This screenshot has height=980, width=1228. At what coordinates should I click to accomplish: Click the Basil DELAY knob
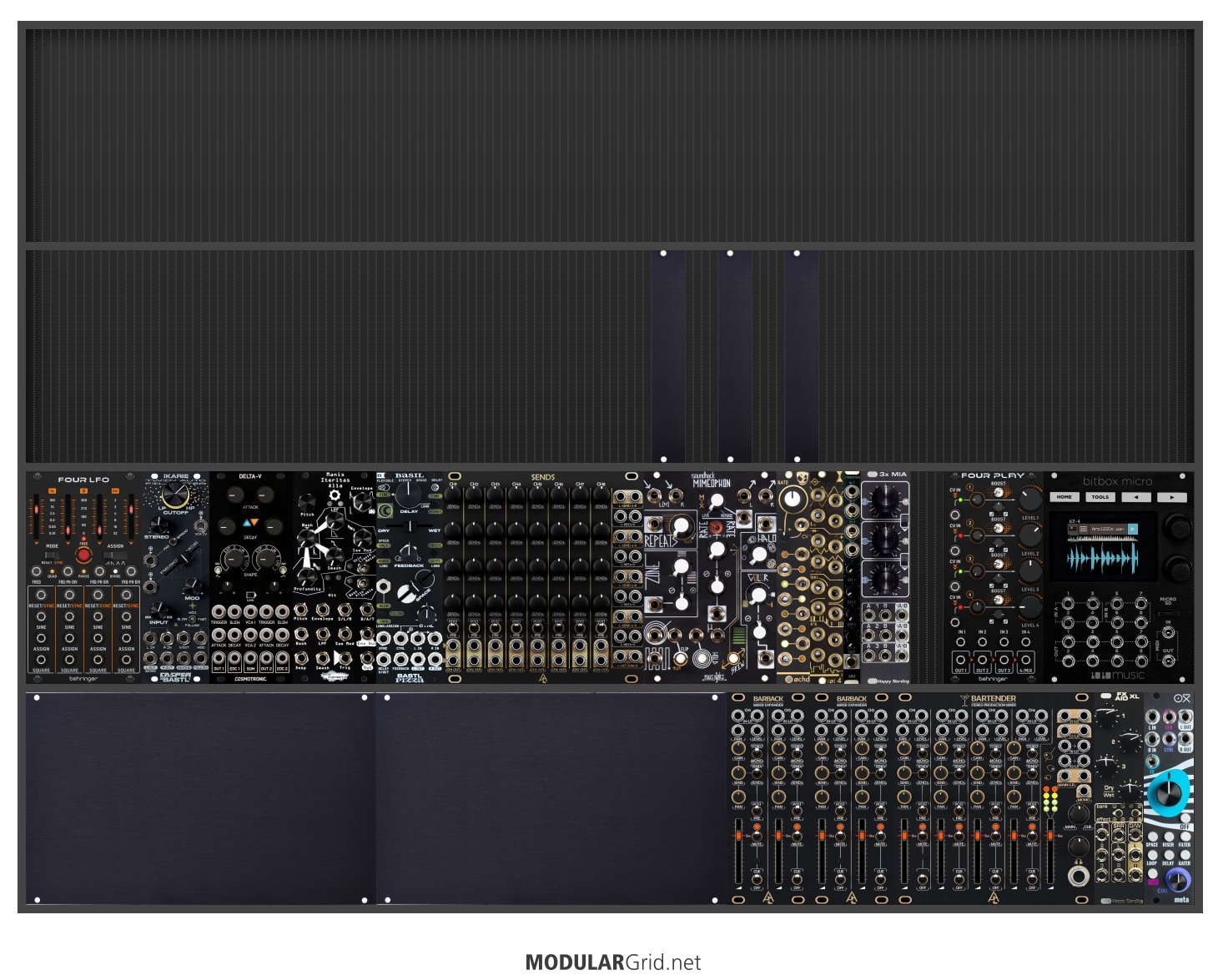pos(409,494)
